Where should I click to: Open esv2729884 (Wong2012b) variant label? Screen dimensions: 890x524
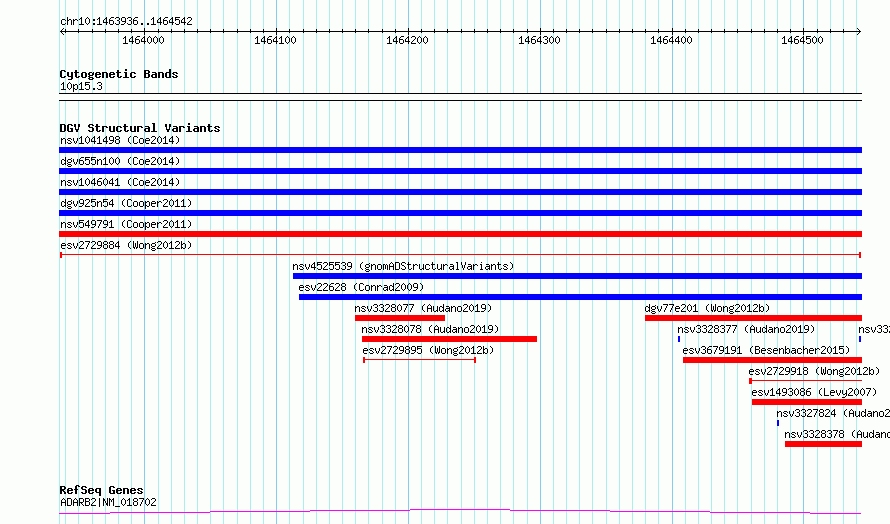[126, 245]
